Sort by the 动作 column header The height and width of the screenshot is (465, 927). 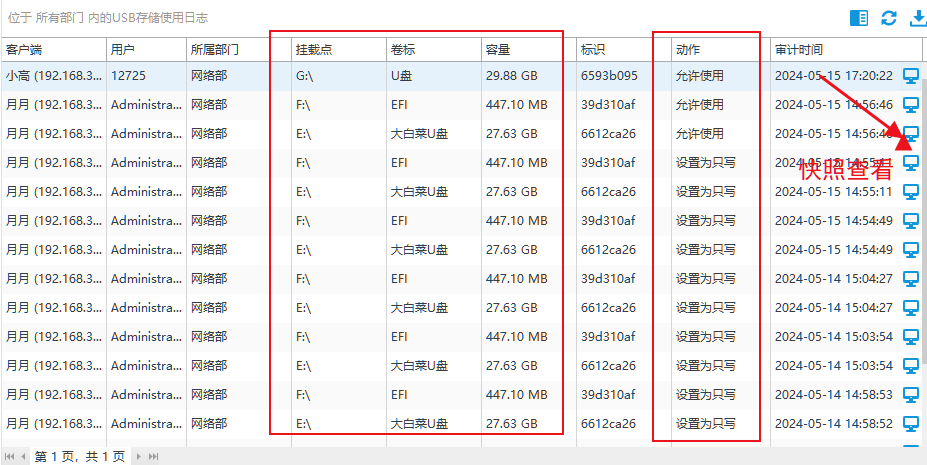point(721,50)
